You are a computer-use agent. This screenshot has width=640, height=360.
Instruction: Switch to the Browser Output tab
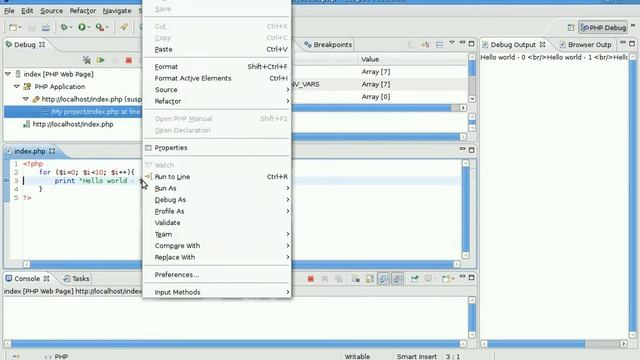pos(586,44)
